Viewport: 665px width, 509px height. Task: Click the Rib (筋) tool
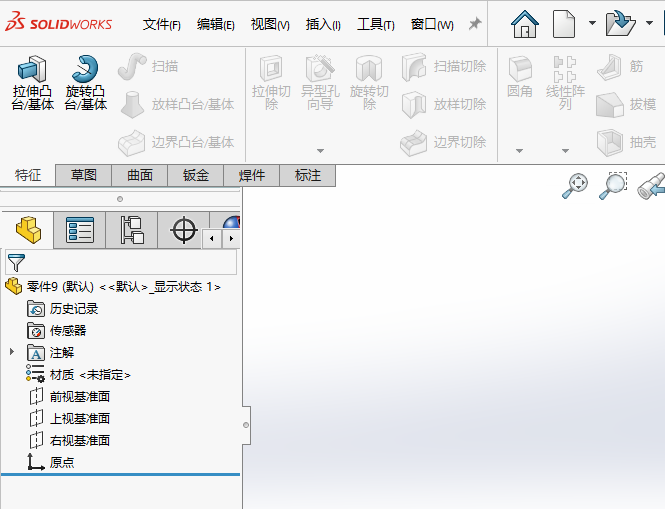click(620, 67)
